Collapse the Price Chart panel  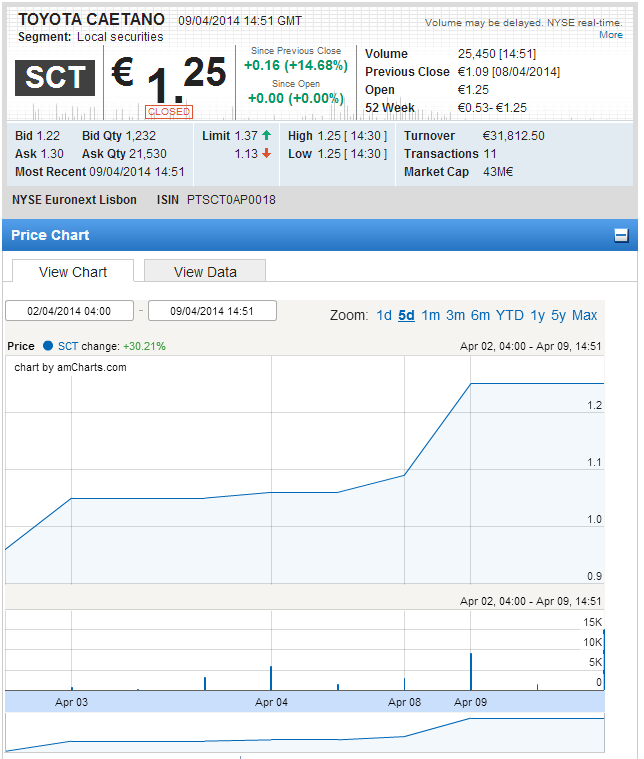click(621, 235)
